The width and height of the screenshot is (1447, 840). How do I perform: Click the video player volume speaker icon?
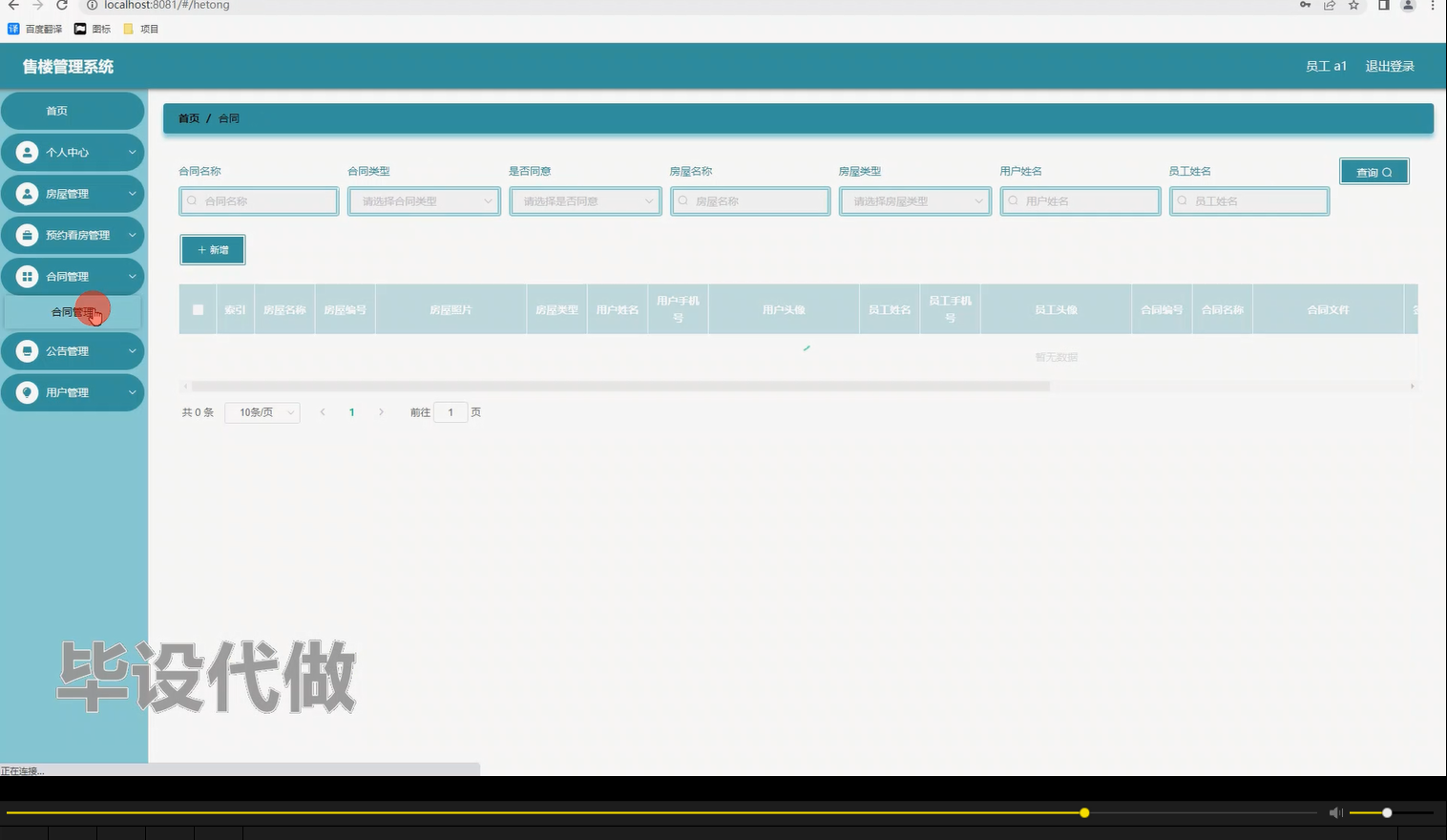click(x=1336, y=812)
